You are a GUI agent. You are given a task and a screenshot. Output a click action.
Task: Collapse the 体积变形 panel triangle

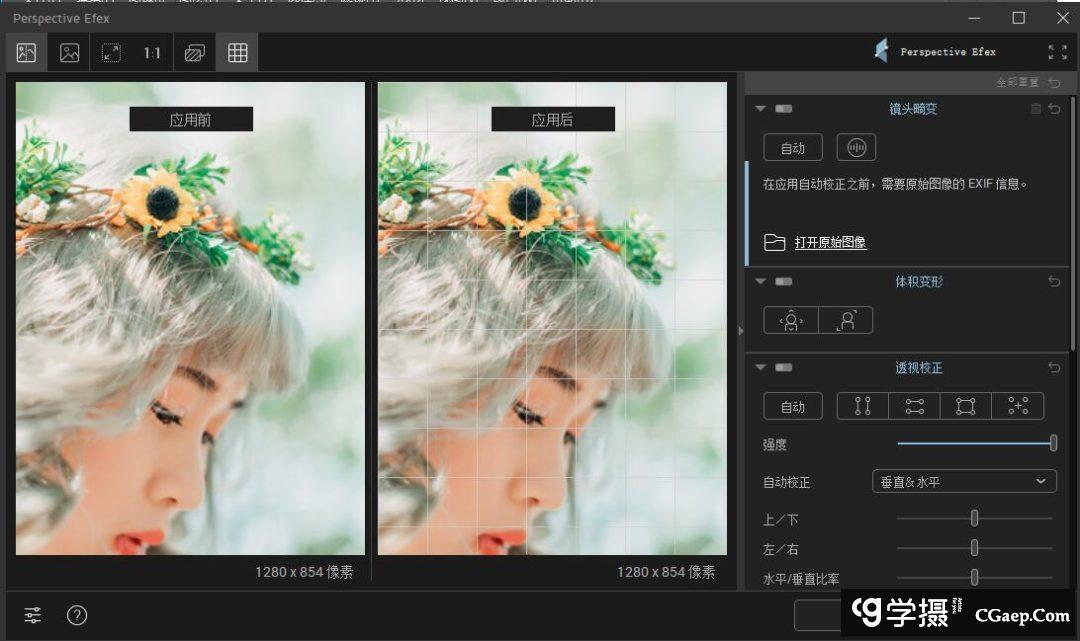(760, 282)
